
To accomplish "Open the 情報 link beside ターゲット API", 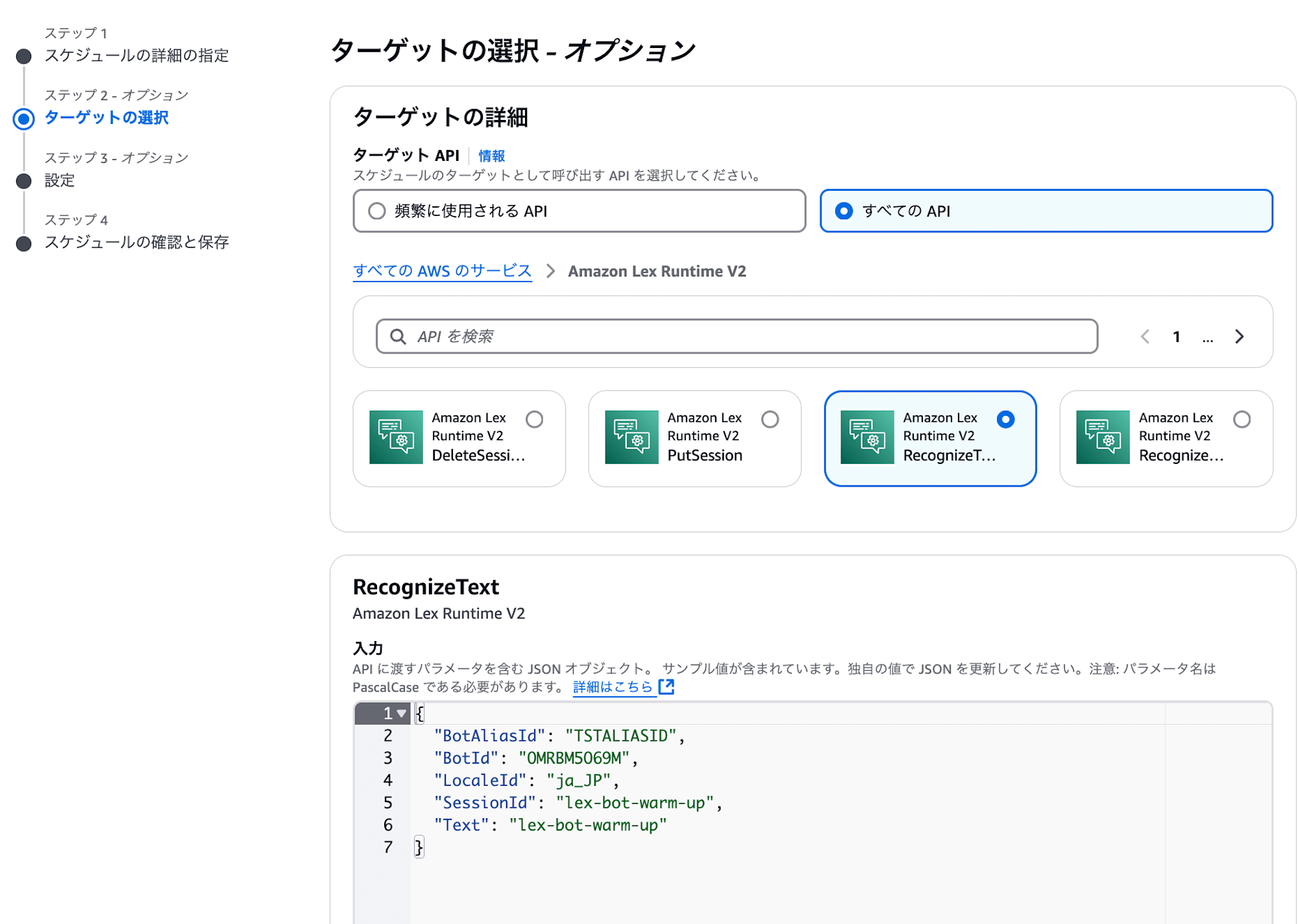I will pyautogui.click(x=491, y=156).
